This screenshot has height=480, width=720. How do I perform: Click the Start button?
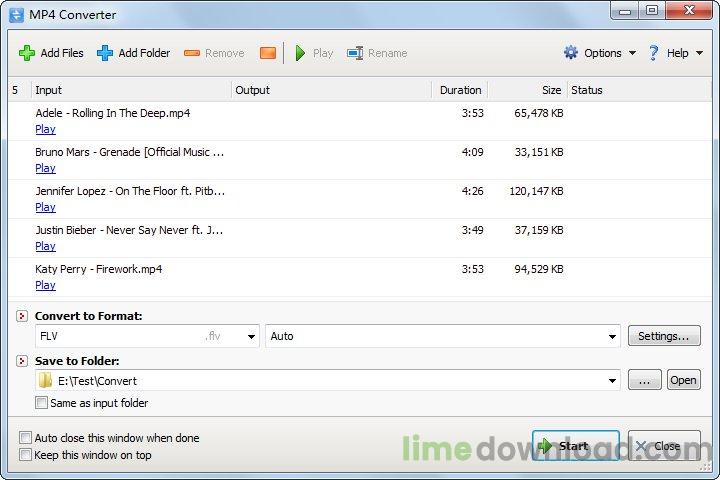click(x=576, y=446)
